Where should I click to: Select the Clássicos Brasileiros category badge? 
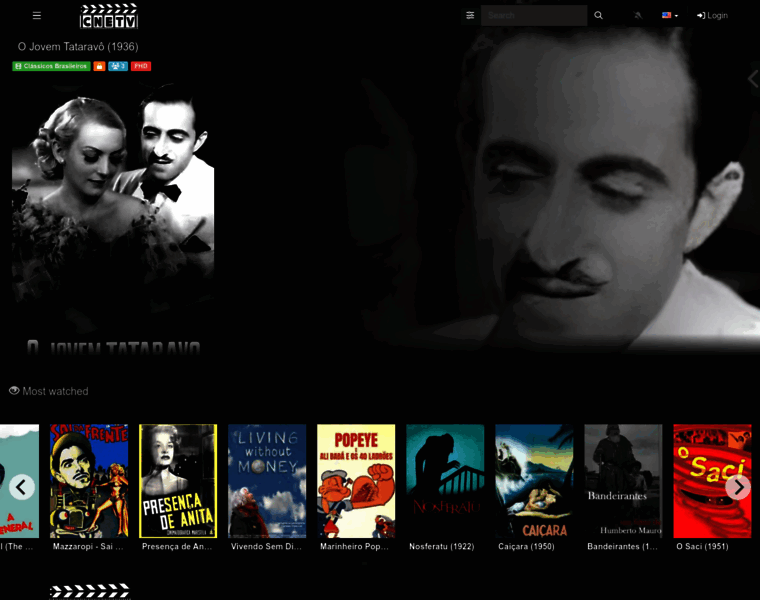[x=51, y=66]
